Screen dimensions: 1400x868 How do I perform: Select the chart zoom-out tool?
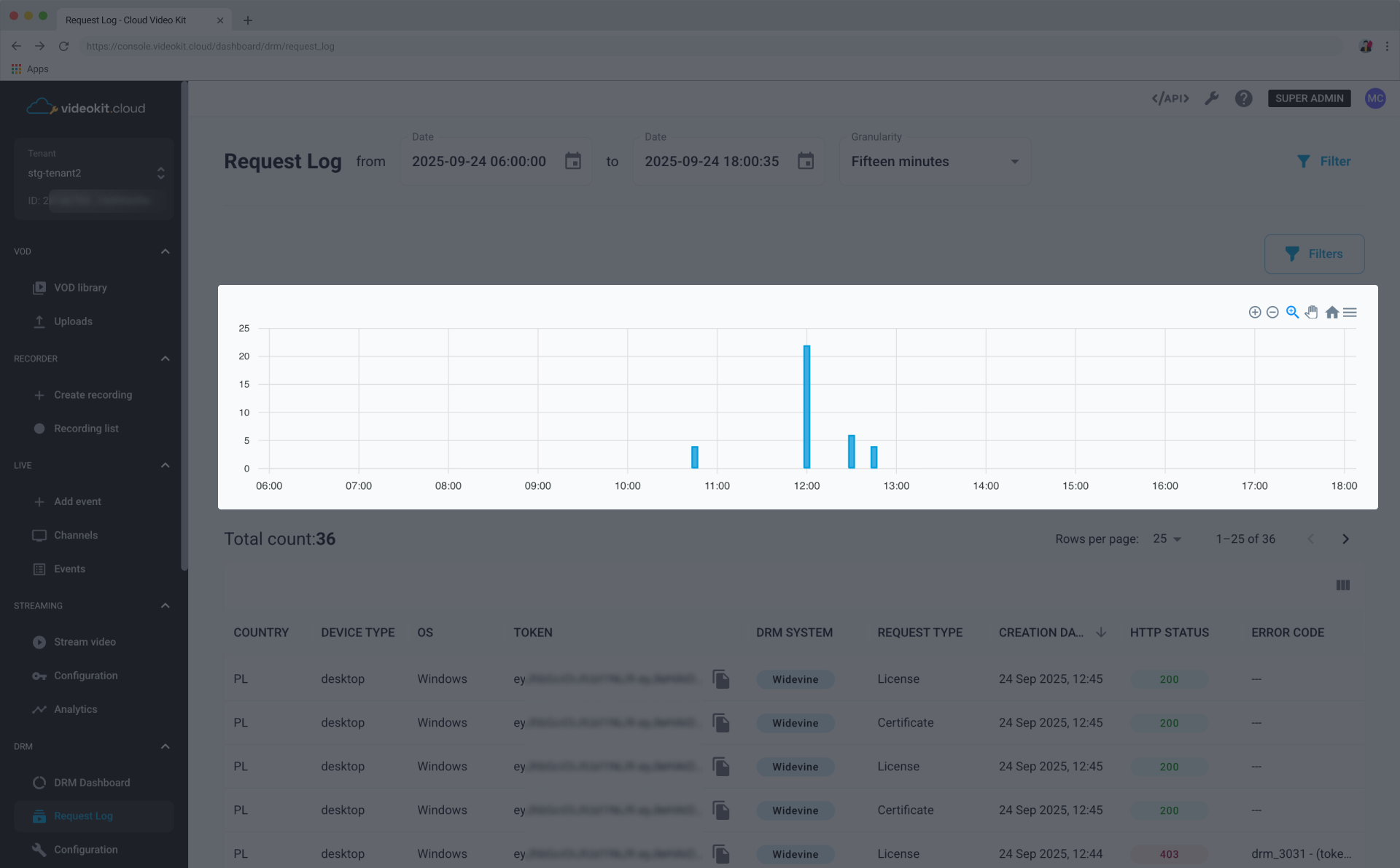click(x=1274, y=312)
